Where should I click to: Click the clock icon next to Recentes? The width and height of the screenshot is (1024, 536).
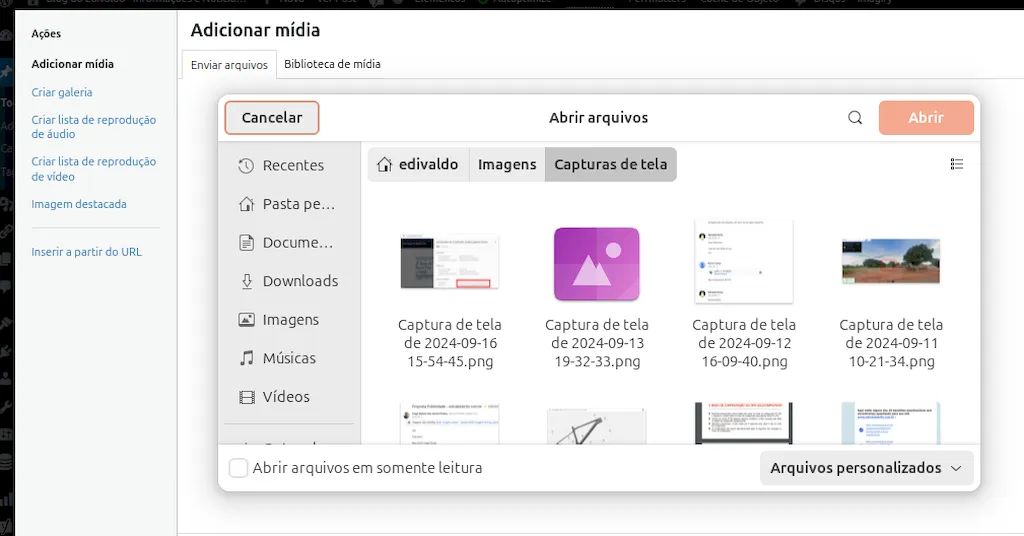pos(246,166)
